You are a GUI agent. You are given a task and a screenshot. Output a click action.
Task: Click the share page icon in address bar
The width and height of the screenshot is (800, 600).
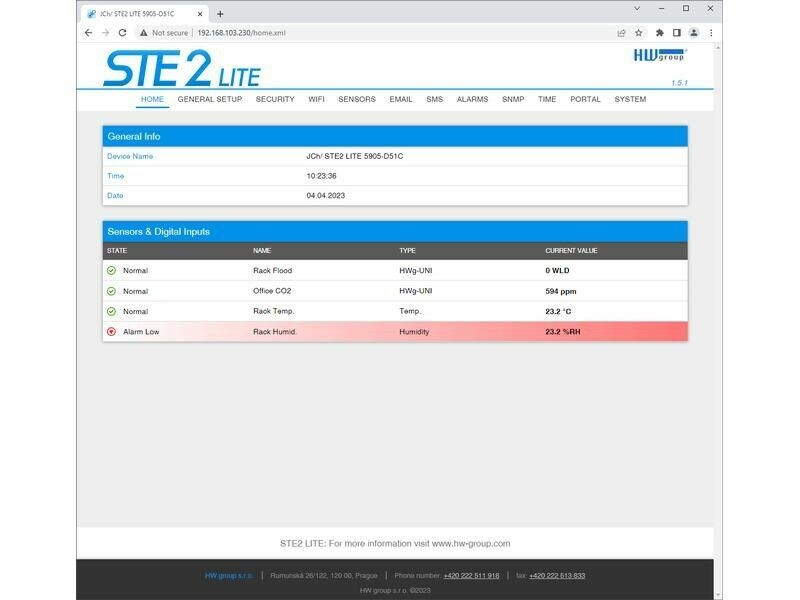[x=621, y=32]
